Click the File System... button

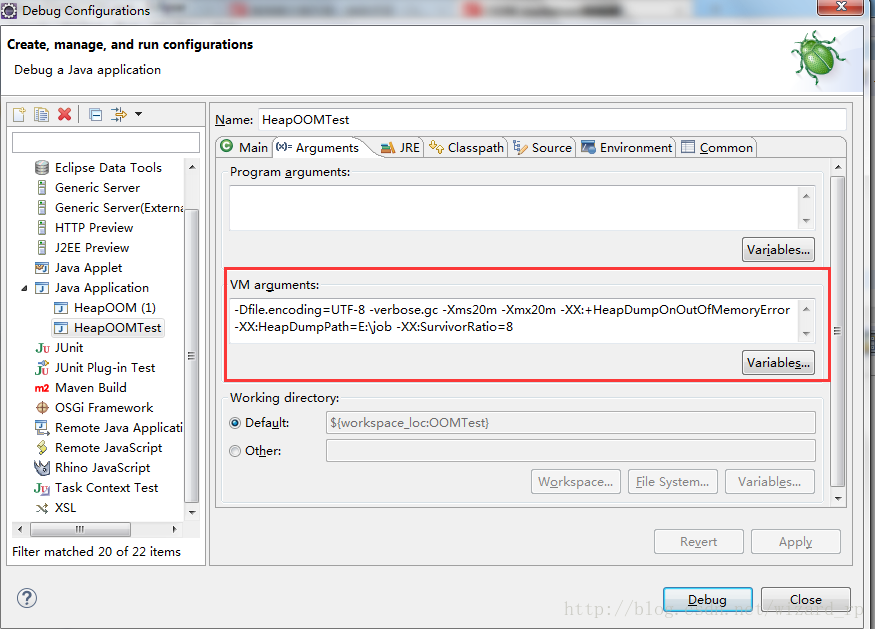click(x=672, y=482)
